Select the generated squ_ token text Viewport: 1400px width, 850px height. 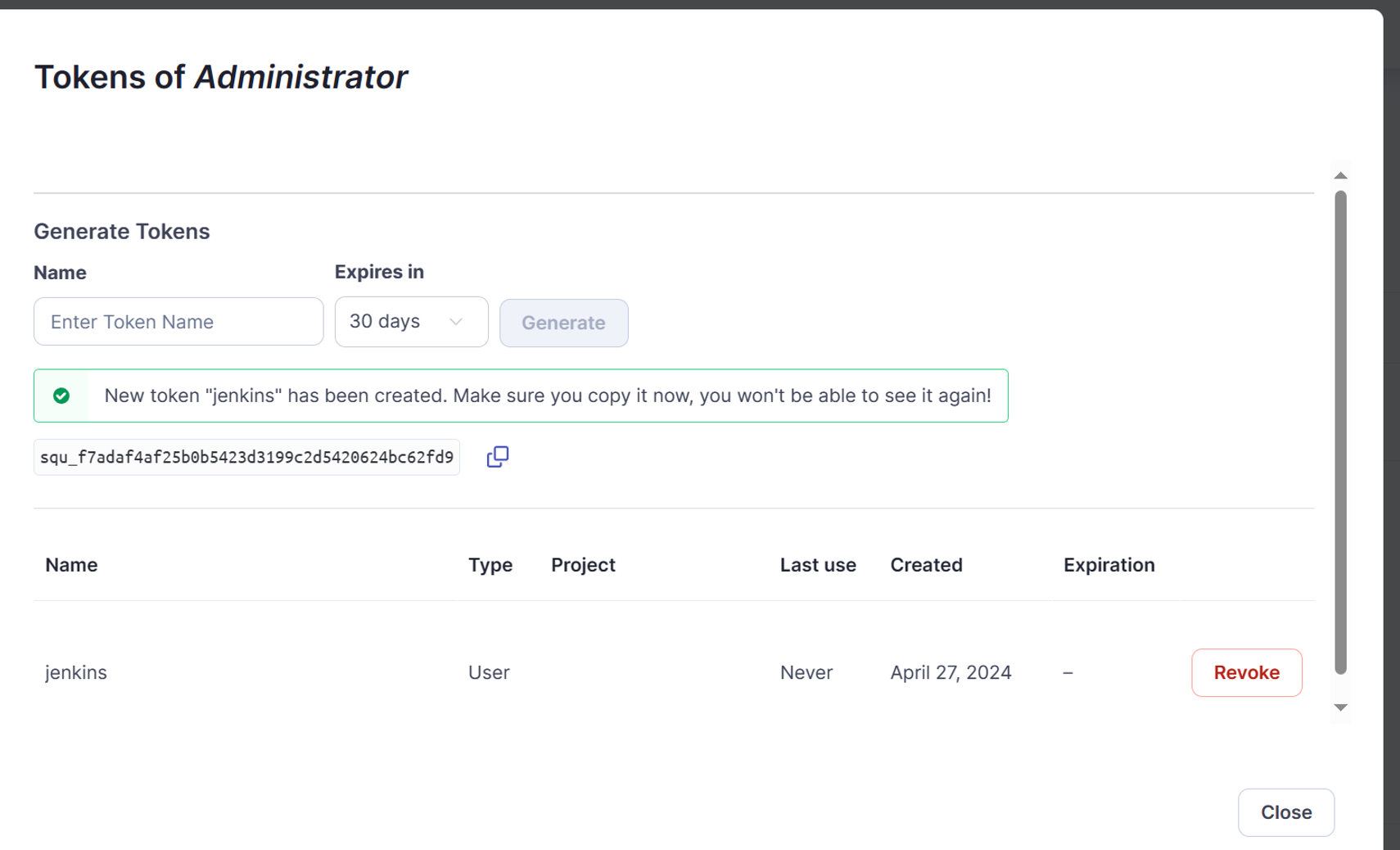(246, 457)
